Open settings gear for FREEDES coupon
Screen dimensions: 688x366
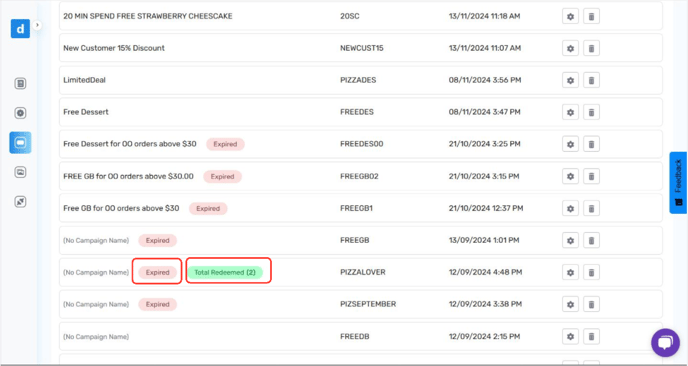570,112
